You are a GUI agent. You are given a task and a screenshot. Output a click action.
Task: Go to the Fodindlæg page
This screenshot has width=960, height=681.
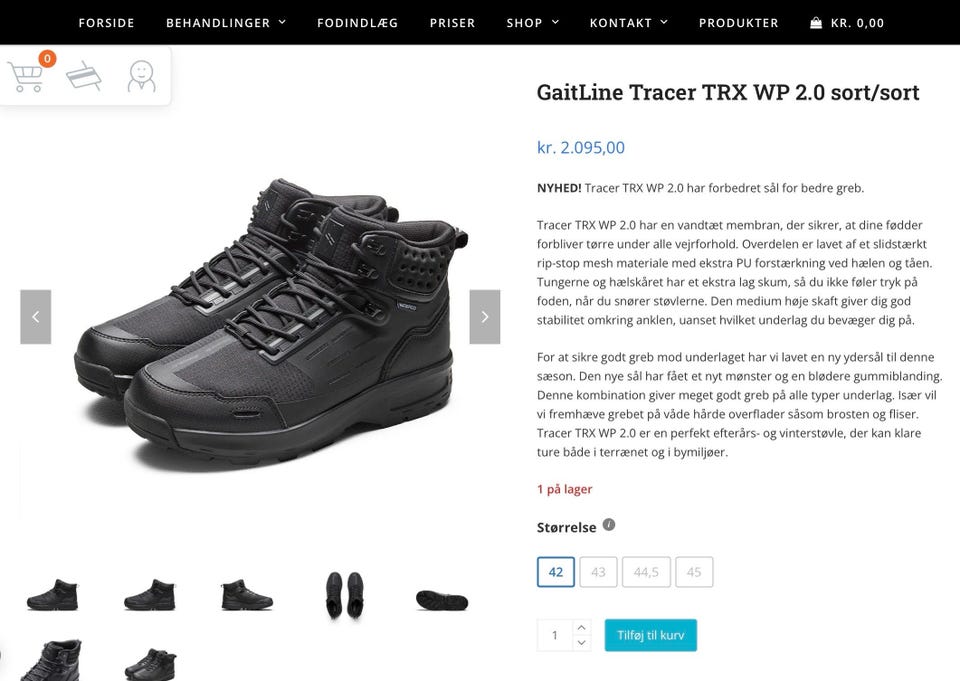[358, 23]
